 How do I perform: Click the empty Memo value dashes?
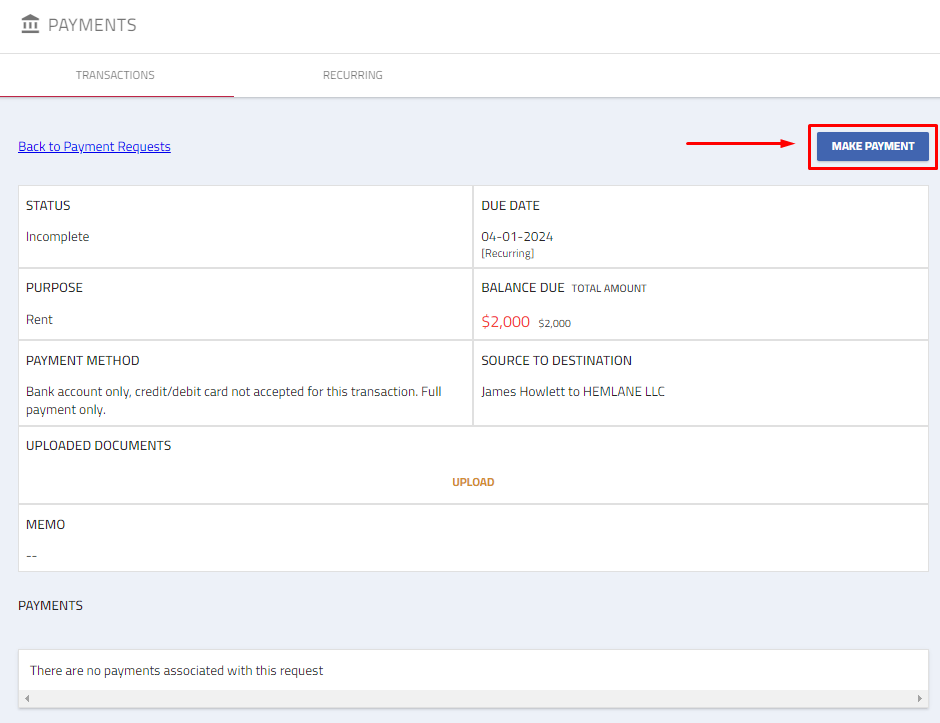[x=32, y=555]
